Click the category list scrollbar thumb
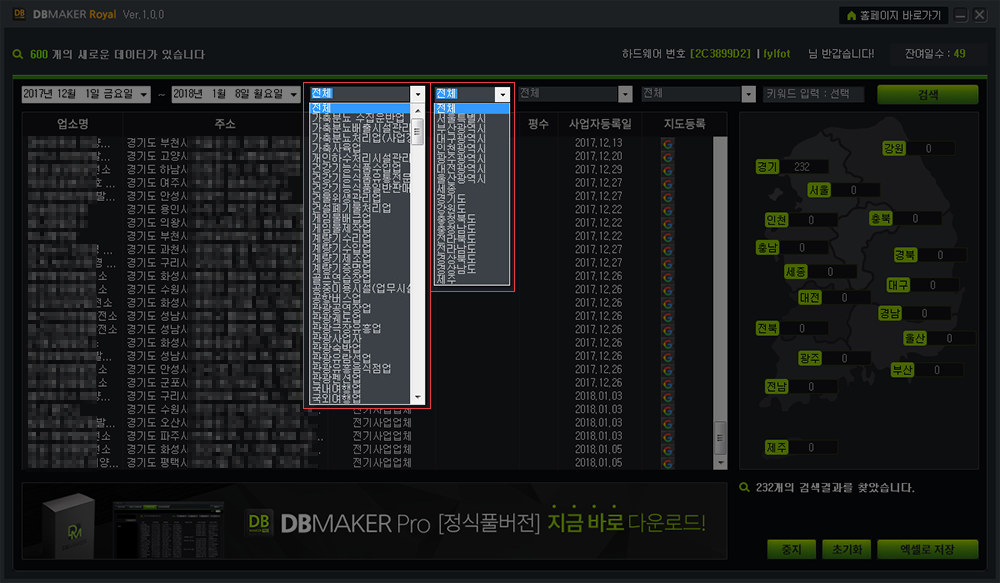This screenshot has width=1000, height=583. tap(418, 131)
